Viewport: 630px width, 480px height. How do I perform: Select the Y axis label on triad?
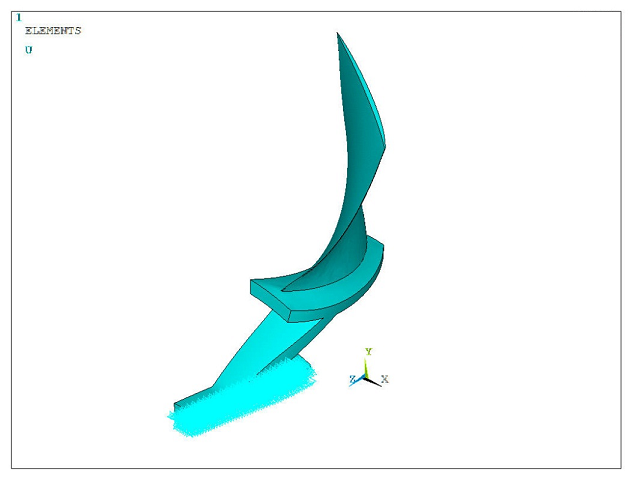coord(368,351)
